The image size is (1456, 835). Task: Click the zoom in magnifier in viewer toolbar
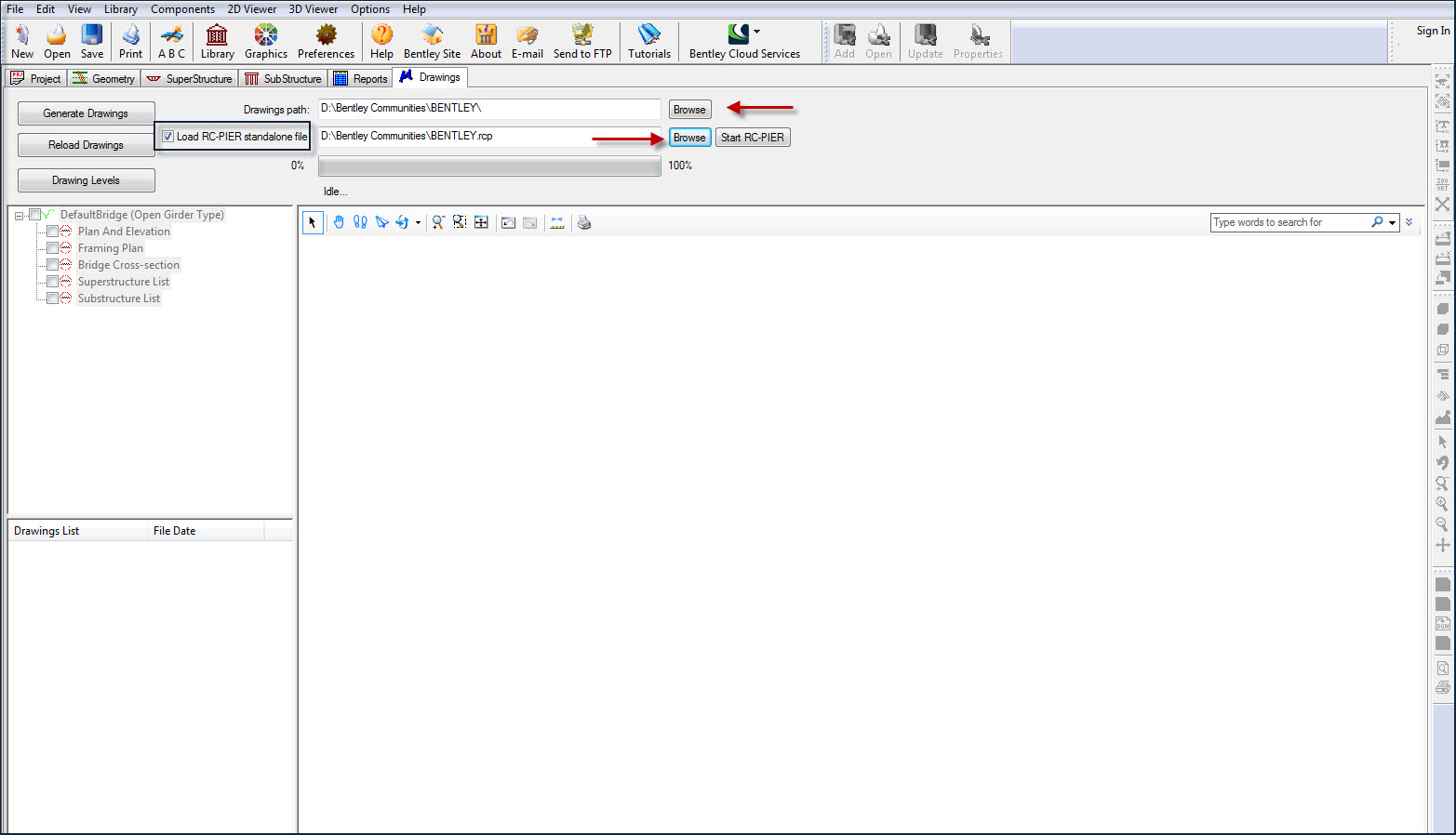pos(438,222)
